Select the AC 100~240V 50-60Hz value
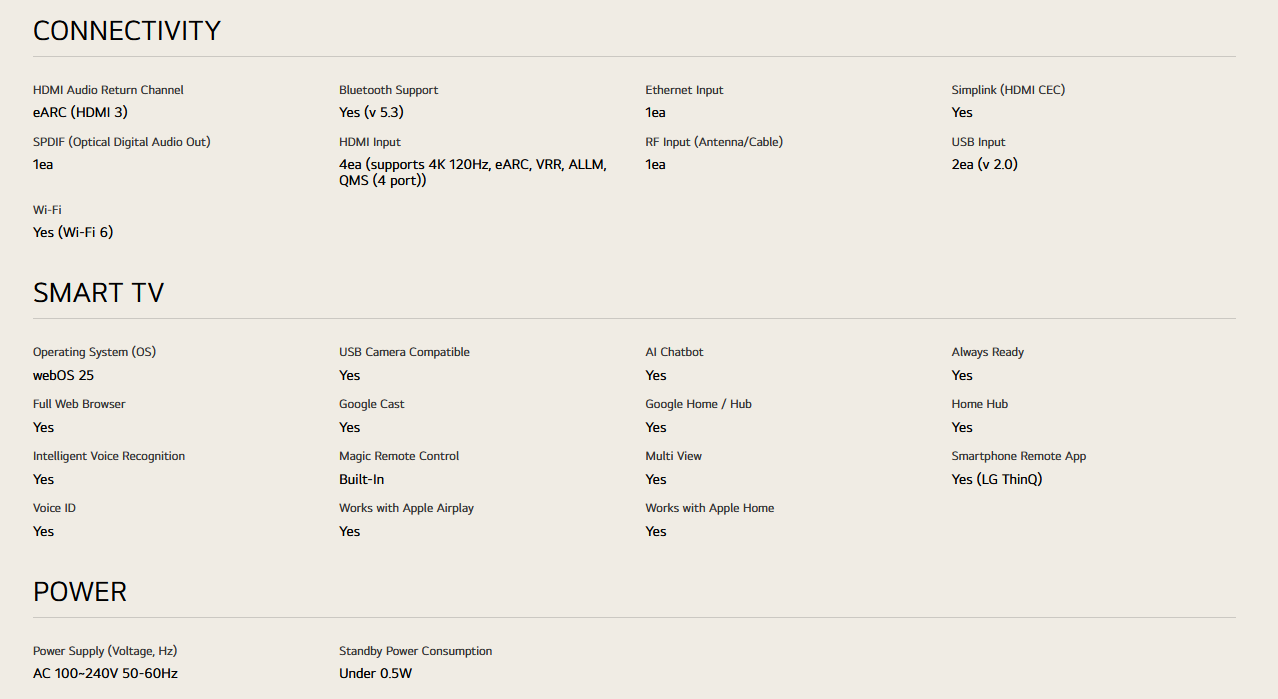Image resolution: width=1278 pixels, height=699 pixels. 105,673
